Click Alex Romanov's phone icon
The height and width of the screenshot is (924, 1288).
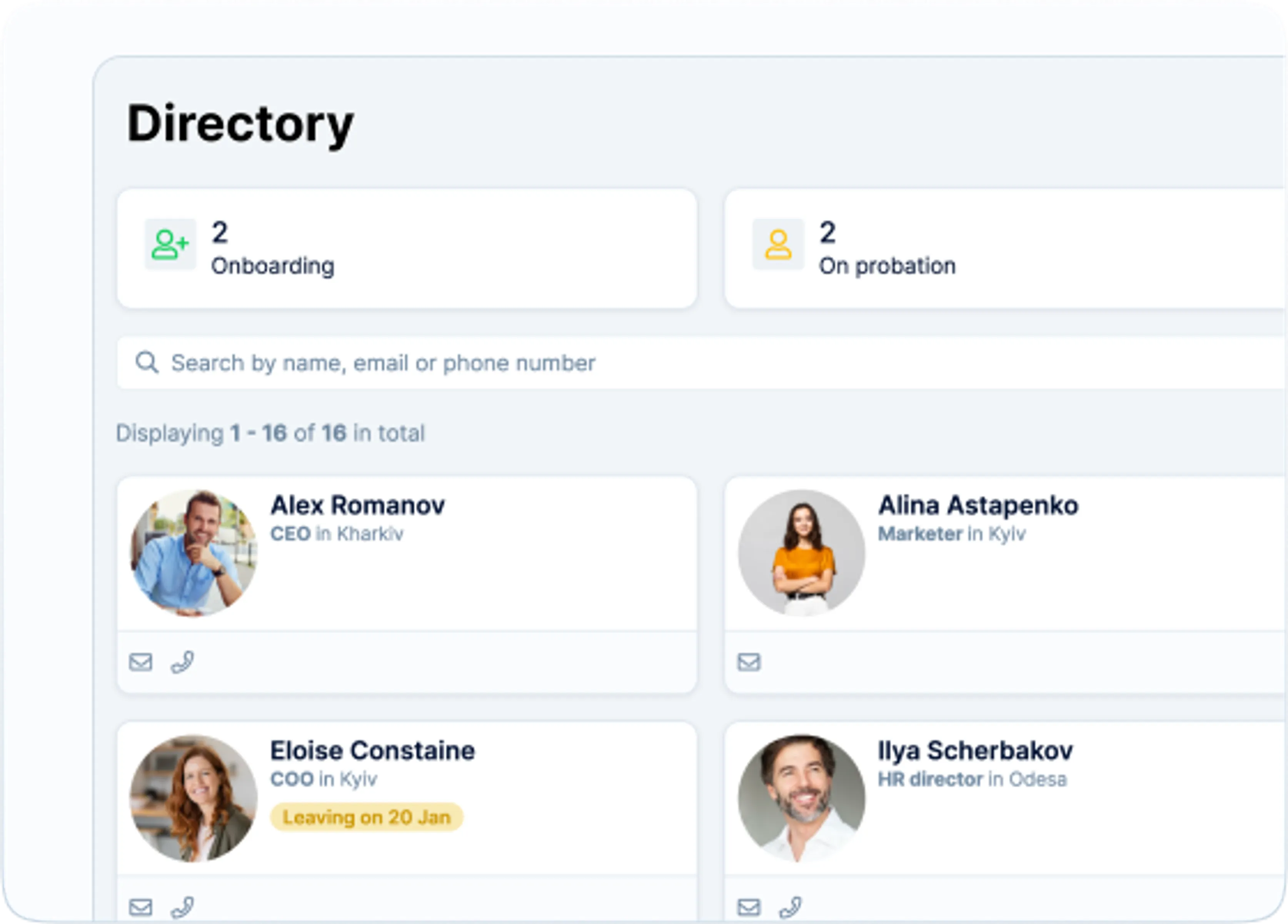click(182, 662)
